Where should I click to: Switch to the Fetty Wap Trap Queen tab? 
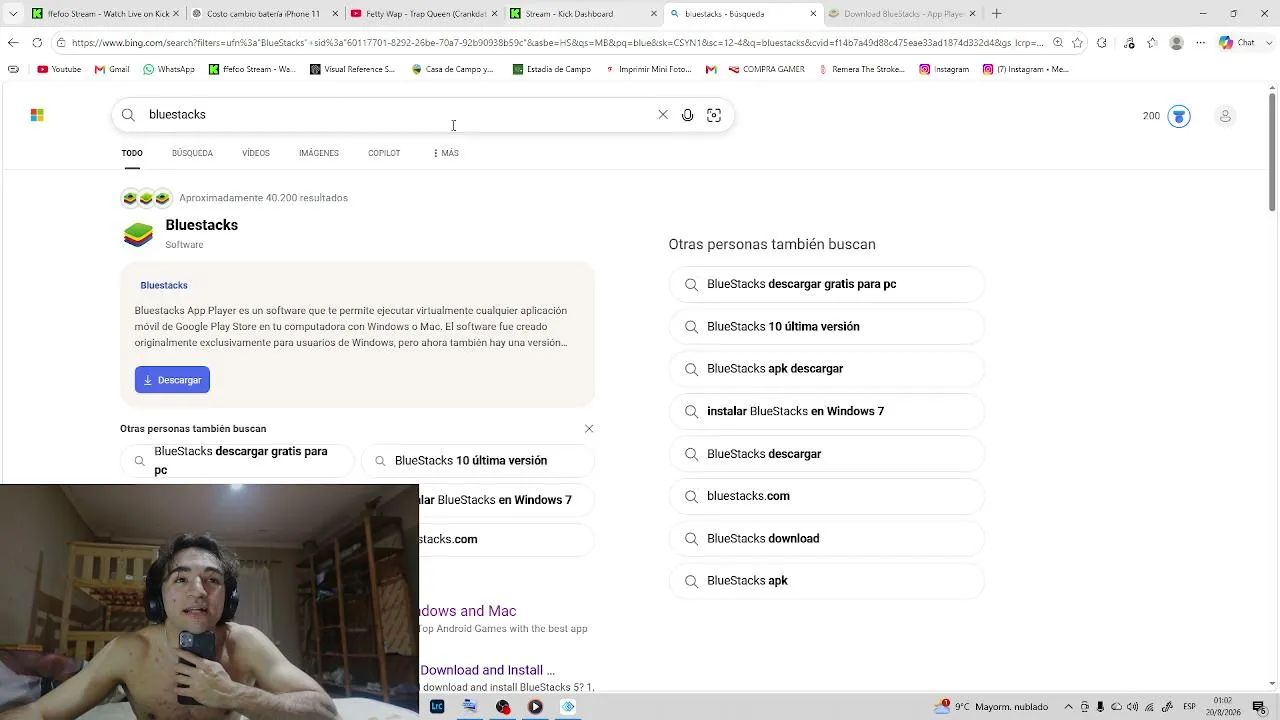[423, 14]
